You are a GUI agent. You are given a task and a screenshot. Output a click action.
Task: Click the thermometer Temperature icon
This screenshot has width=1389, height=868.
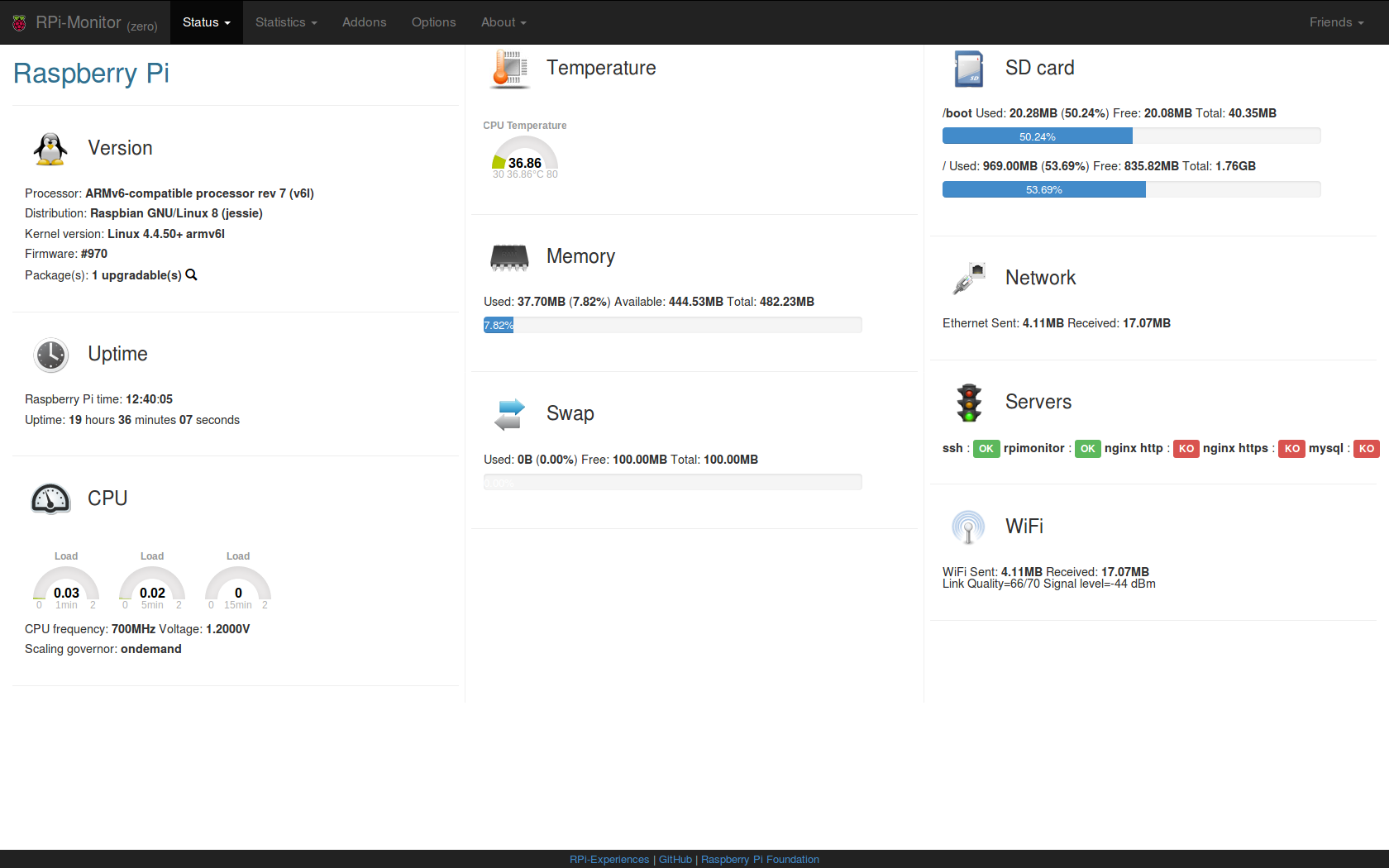point(509,69)
